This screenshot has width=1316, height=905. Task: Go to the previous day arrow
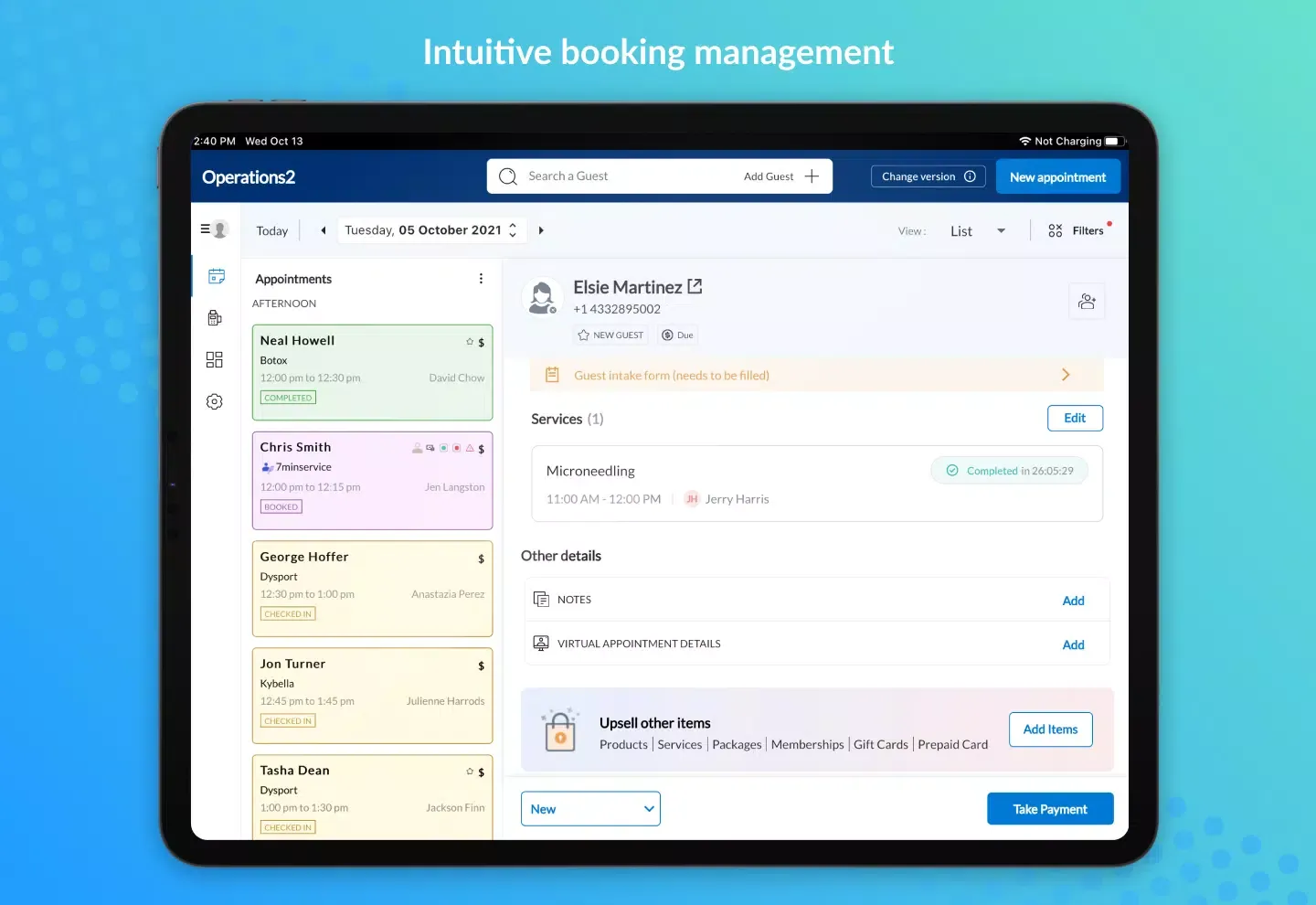click(x=324, y=230)
